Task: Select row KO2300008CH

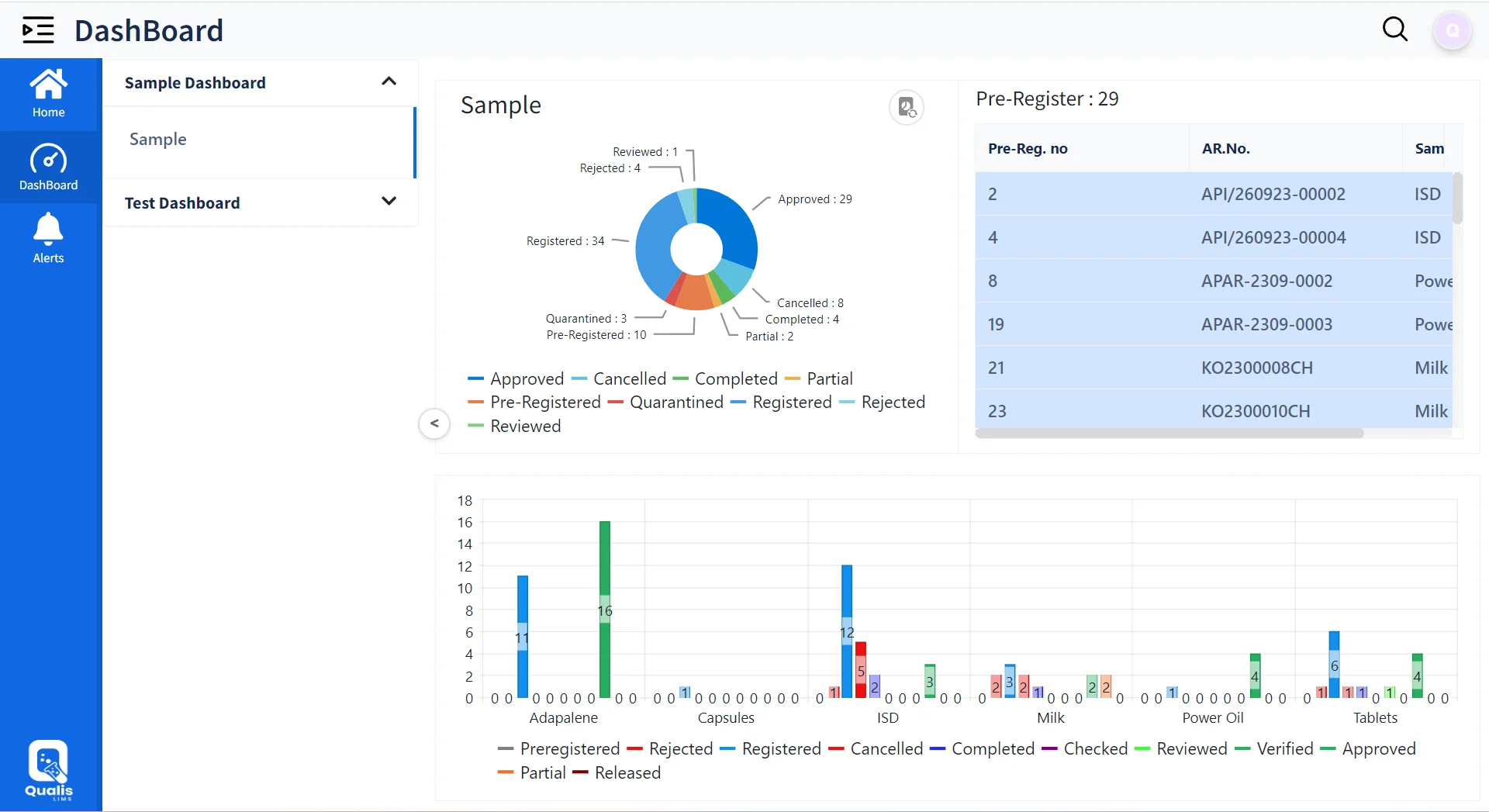Action: (x=1214, y=368)
